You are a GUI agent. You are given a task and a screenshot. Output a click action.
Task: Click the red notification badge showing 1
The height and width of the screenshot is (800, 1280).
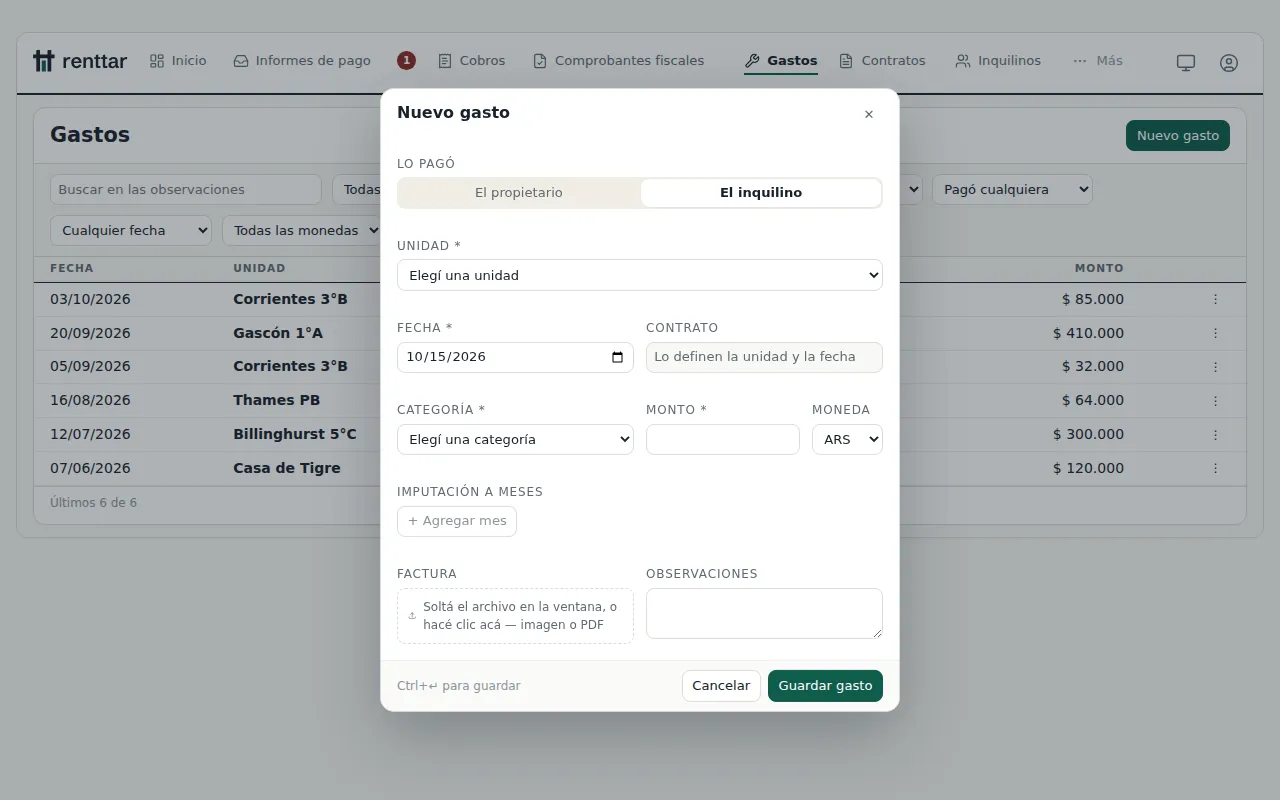[406, 61]
